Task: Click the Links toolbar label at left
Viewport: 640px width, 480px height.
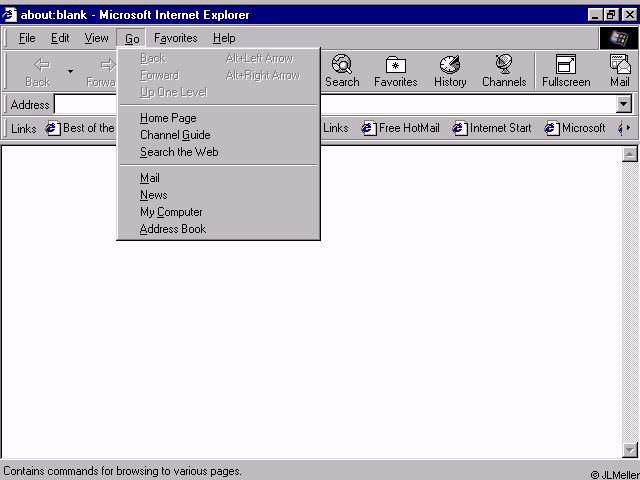Action: [24, 129]
